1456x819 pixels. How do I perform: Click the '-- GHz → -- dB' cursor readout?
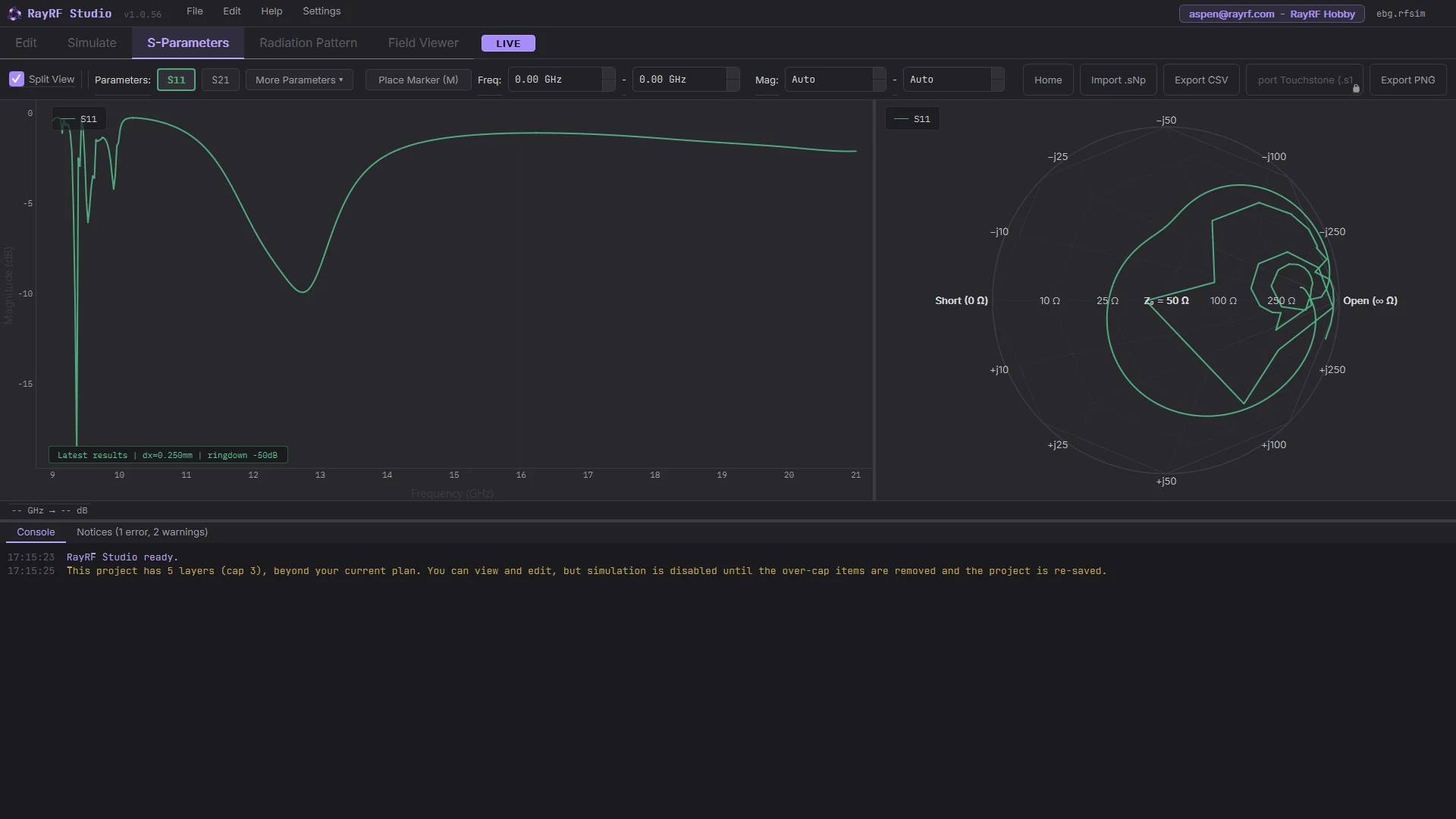coord(50,511)
